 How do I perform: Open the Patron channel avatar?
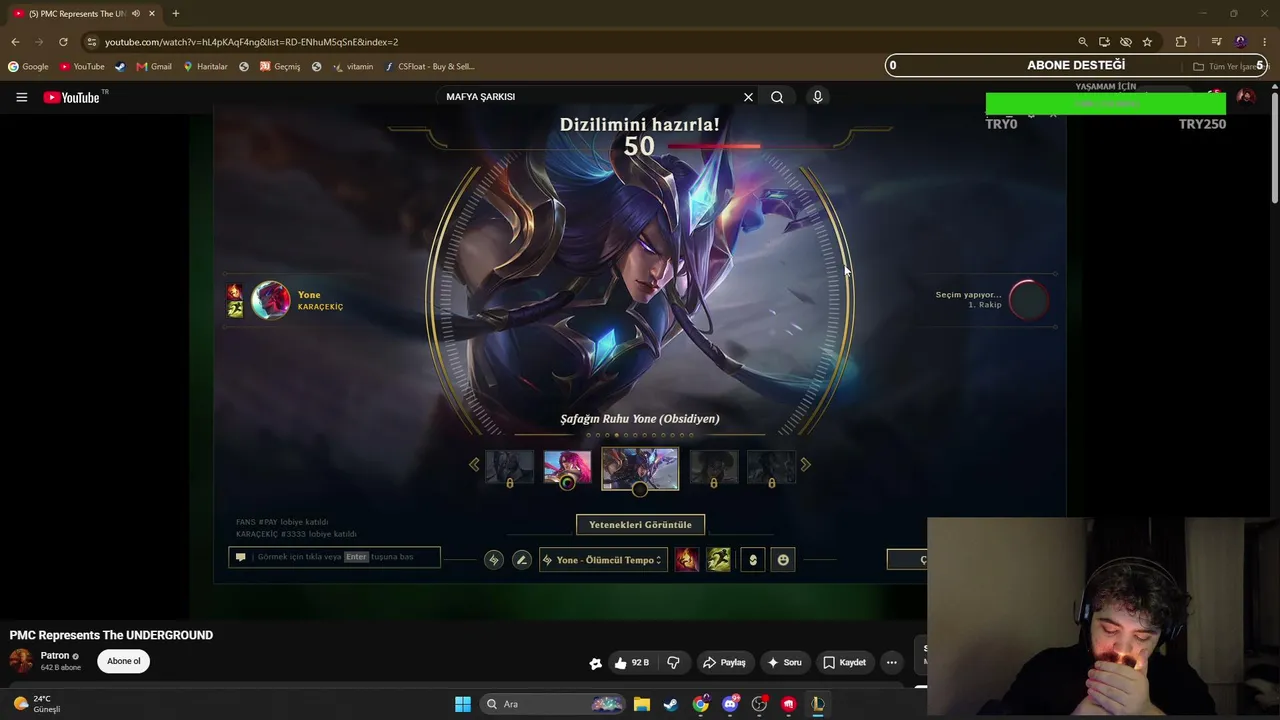coord(21,661)
